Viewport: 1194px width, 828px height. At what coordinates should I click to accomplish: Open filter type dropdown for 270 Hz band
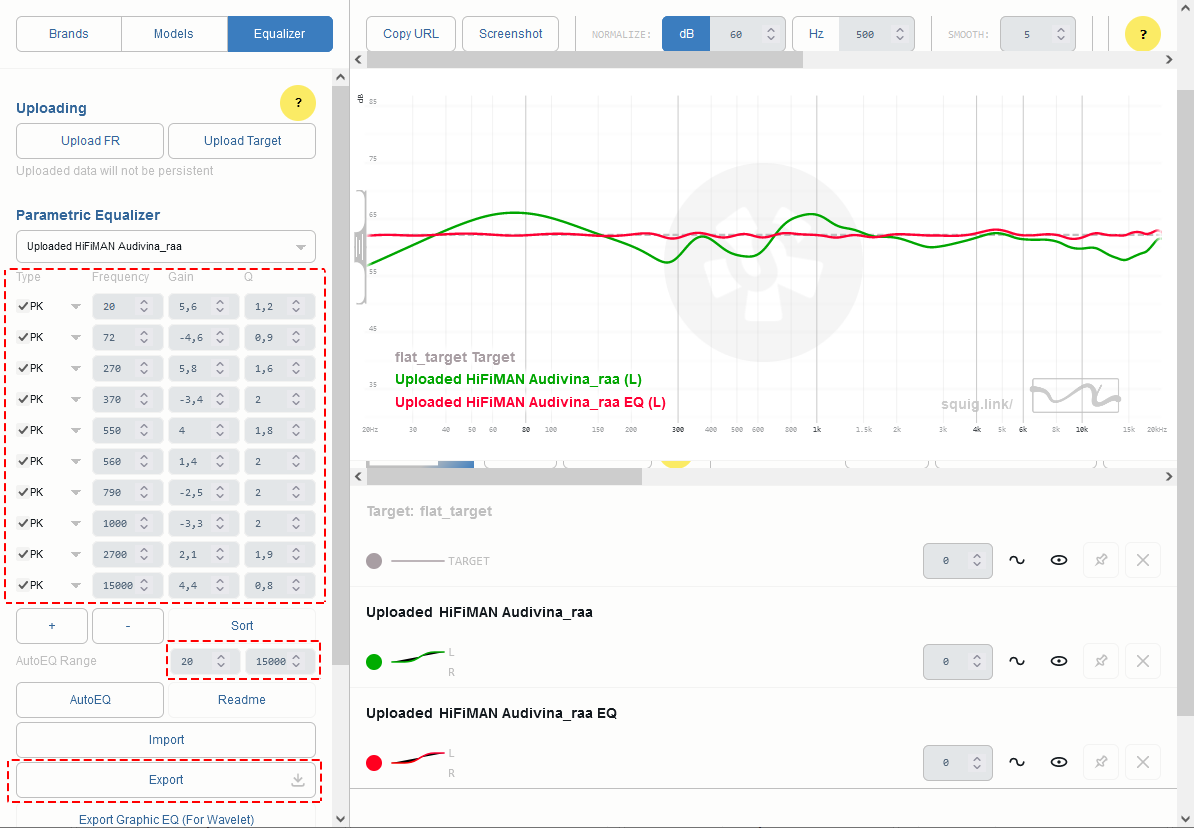[75, 369]
